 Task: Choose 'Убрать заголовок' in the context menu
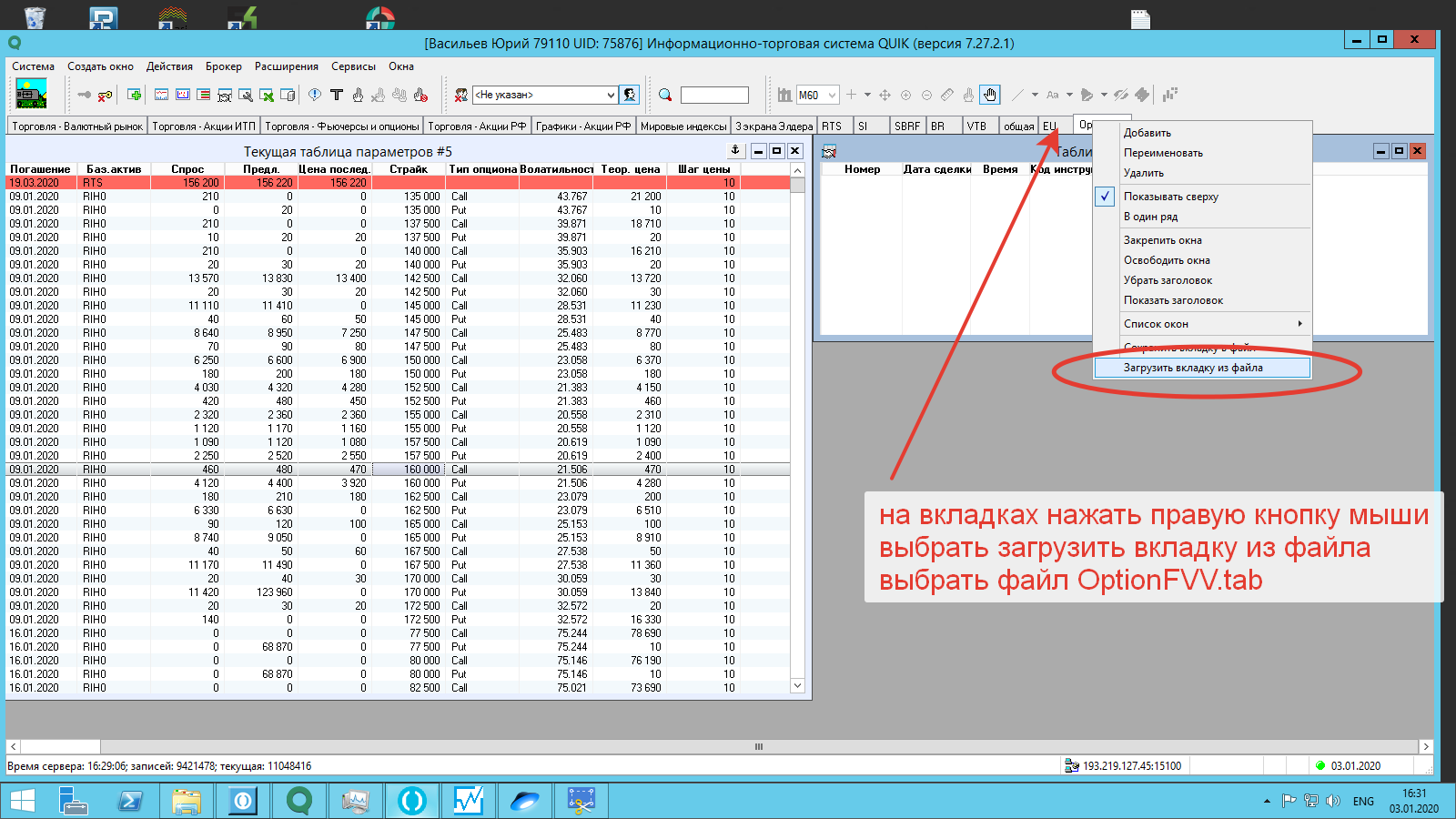click(1202, 280)
